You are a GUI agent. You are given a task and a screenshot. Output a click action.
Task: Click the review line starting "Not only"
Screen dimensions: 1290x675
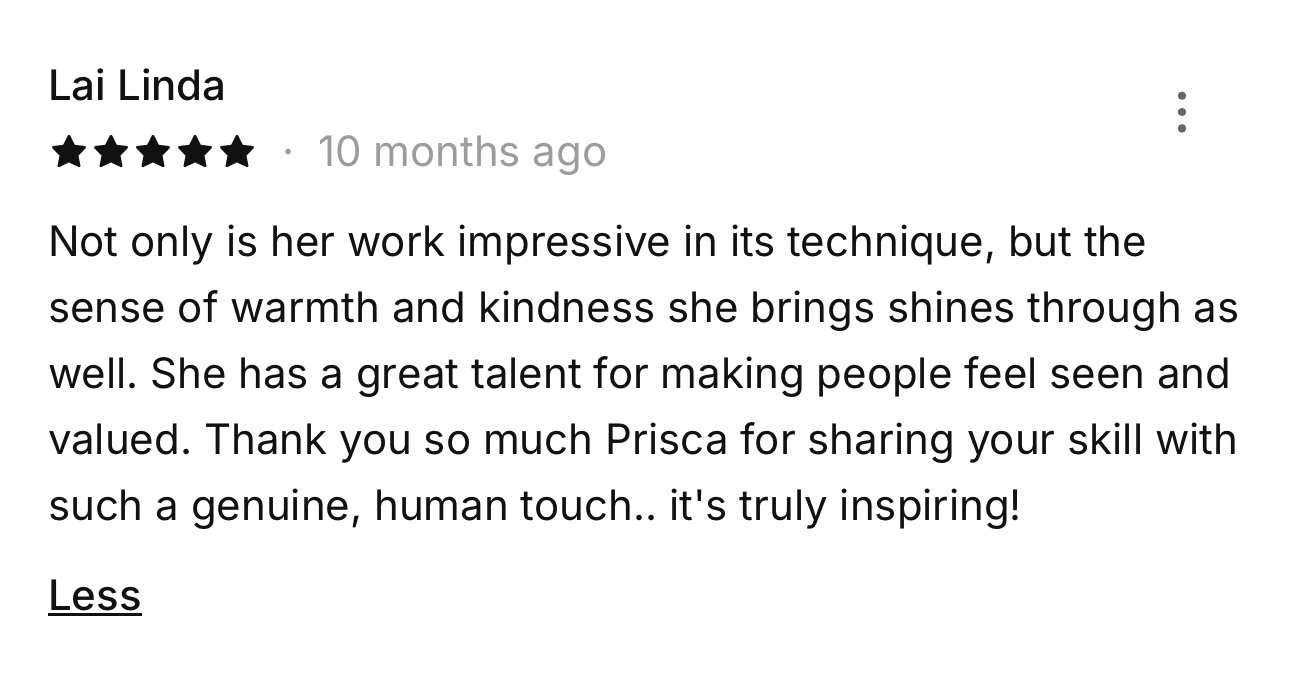597,243
